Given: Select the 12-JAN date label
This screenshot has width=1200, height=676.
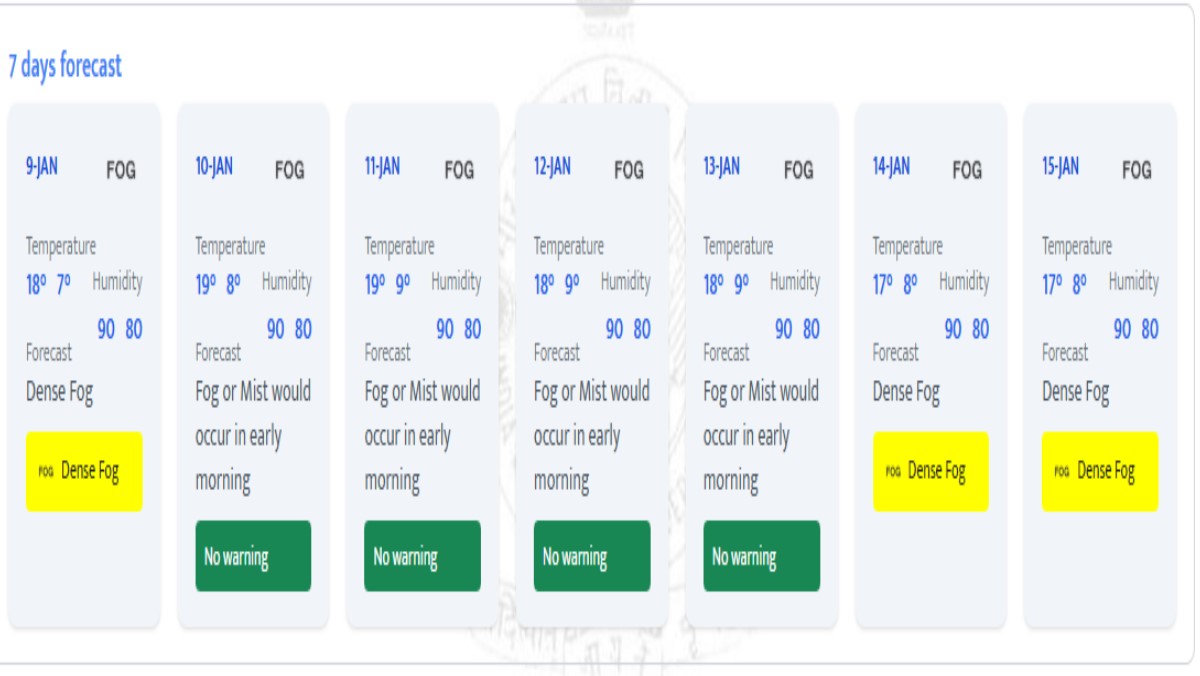Looking at the screenshot, I should [552, 167].
